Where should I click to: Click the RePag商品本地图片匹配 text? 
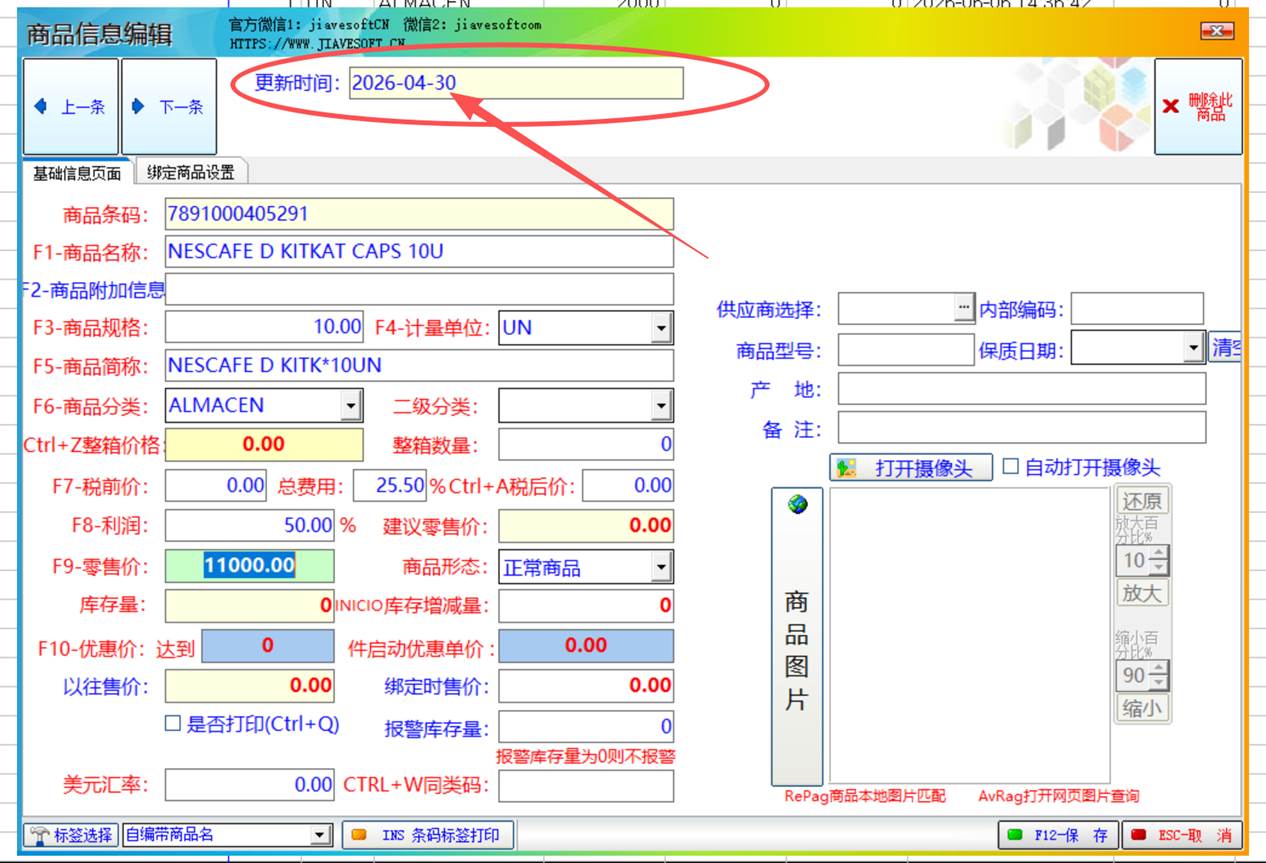(x=865, y=796)
